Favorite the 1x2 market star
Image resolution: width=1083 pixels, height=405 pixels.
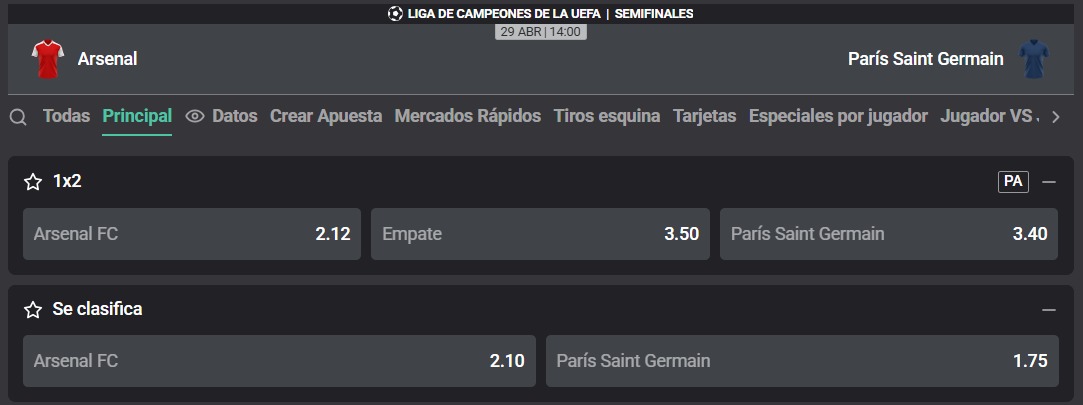pos(33,182)
